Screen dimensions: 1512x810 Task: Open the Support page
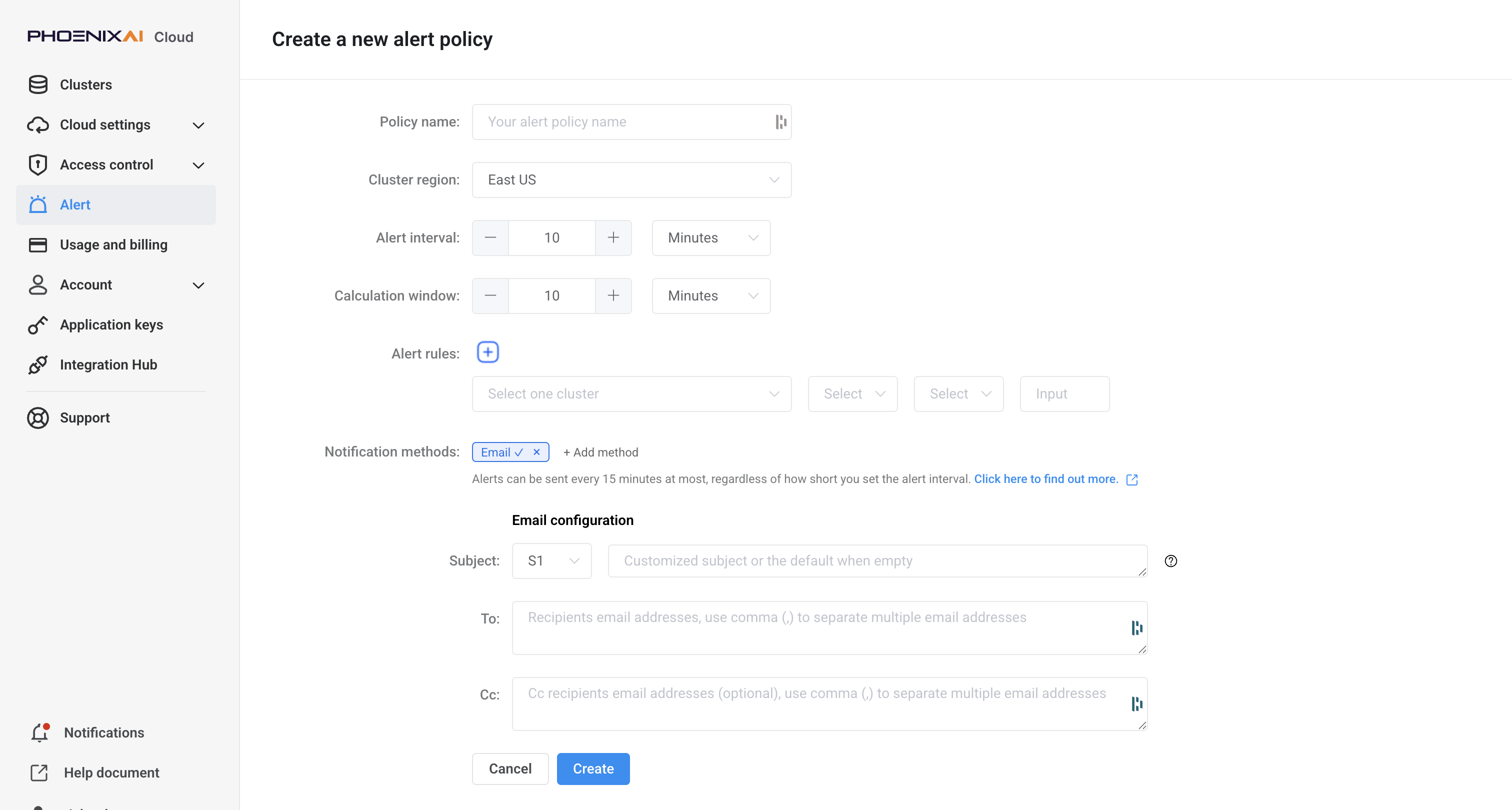point(116,417)
